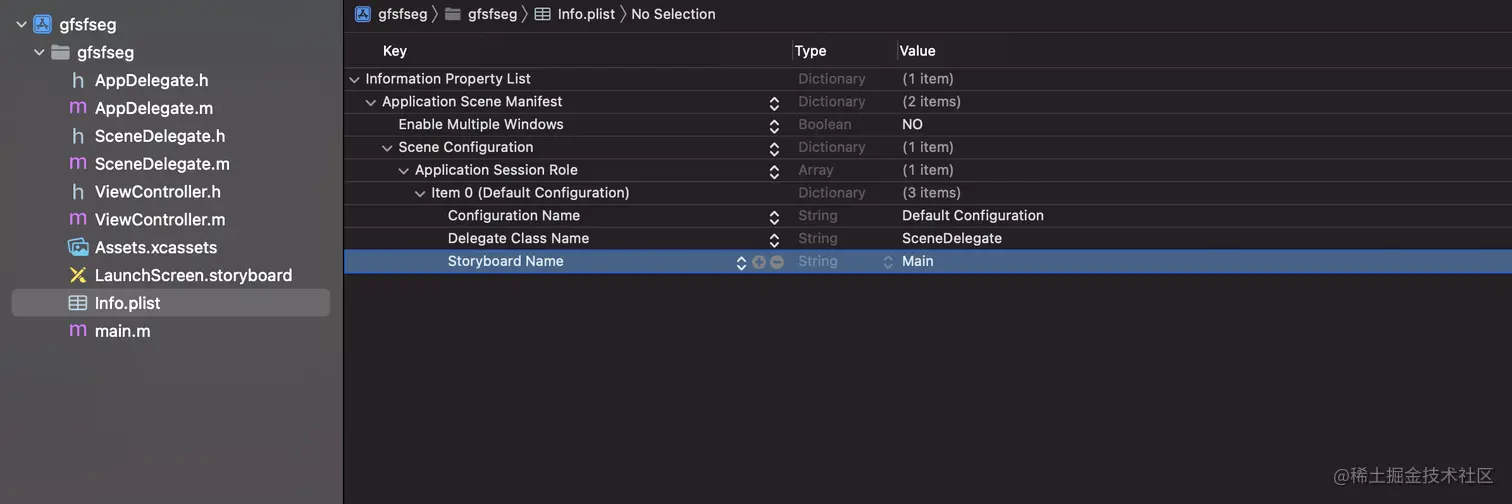This screenshot has width=1512, height=504.
Task: Click Info.plist in the breadcrumb bar
Action: click(586, 14)
